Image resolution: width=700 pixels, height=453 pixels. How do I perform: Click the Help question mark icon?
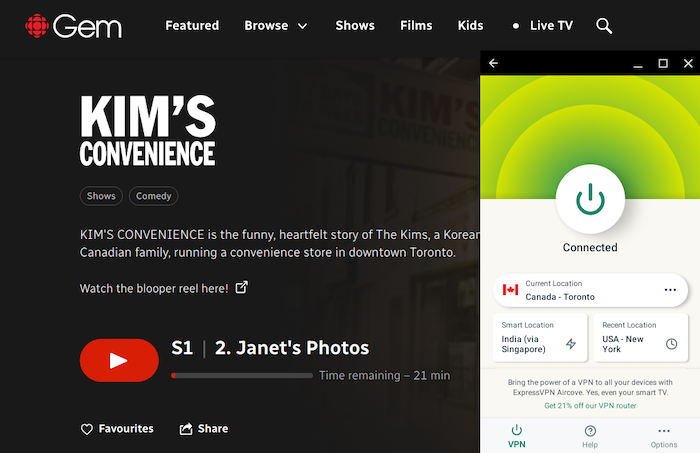(590, 431)
